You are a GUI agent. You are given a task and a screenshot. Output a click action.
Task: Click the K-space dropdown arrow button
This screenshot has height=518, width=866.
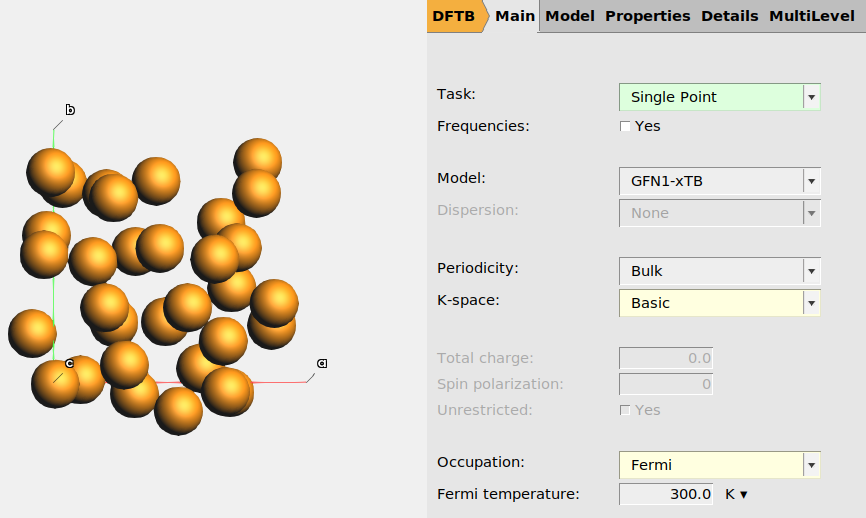812,303
